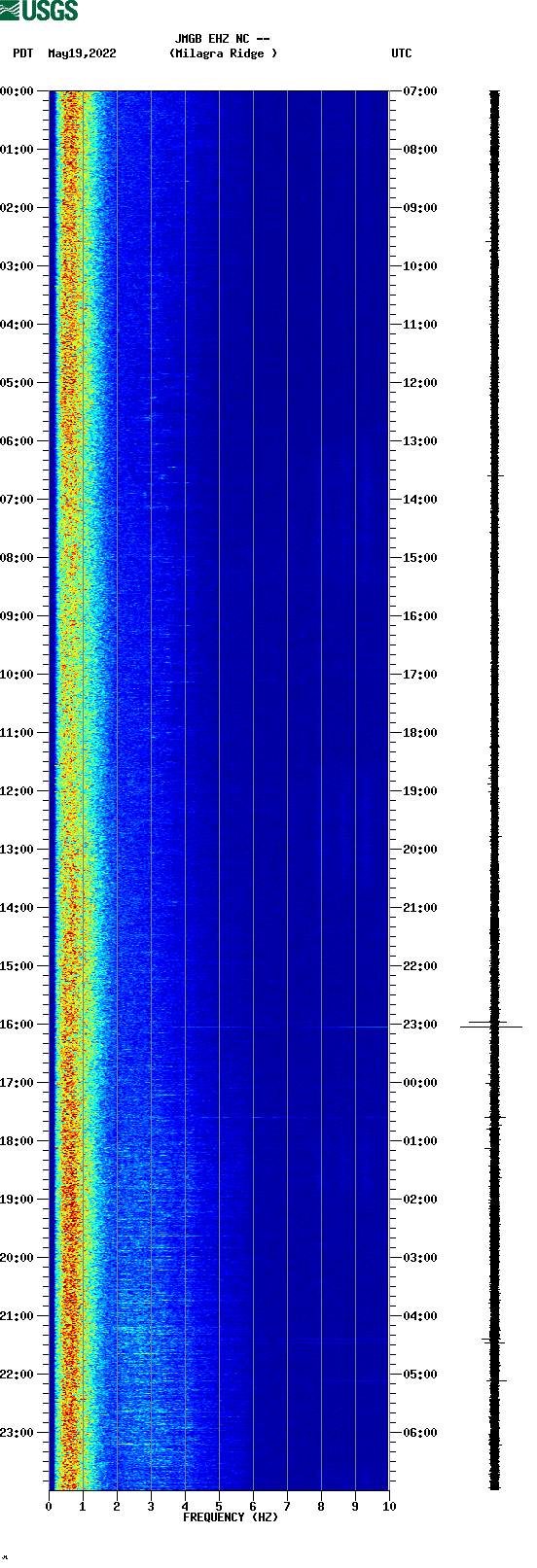This screenshot has width=537, height=1568.
Task: Click UTC time label '20:00'
Action: coord(420,850)
